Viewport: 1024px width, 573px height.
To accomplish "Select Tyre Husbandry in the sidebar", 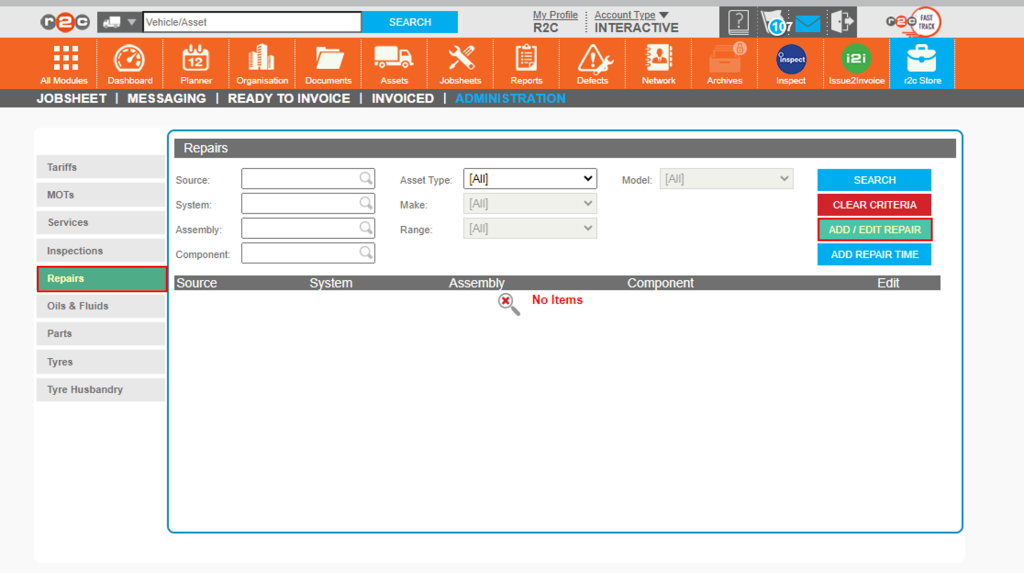I will 101,389.
